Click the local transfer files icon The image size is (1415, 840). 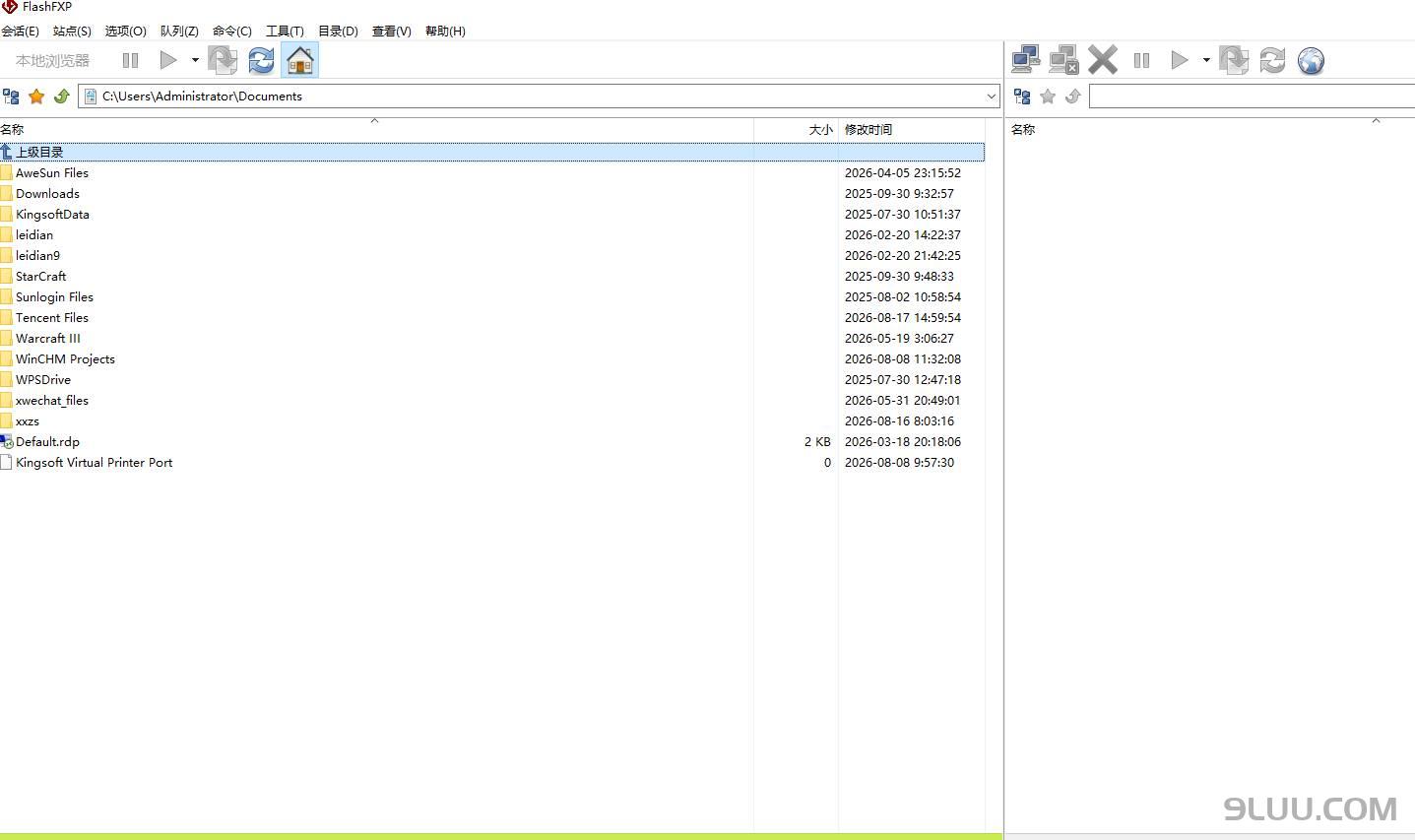pyautogui.click(x=223, y=61)
